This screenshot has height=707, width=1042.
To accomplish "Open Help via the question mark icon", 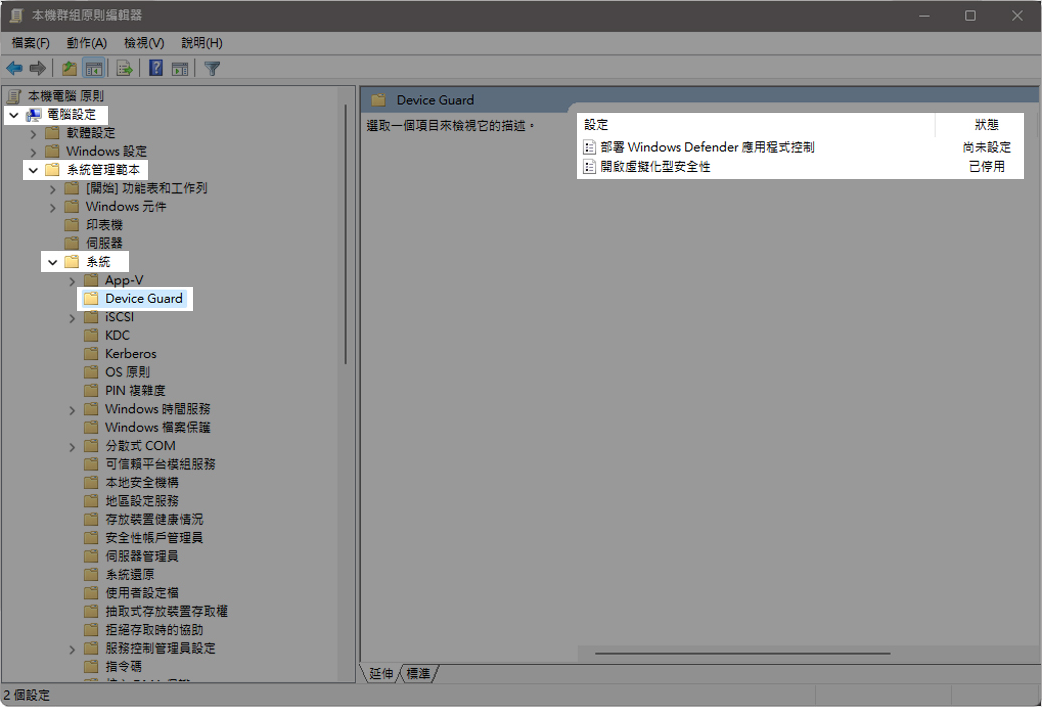I will [x=156, y=68].
